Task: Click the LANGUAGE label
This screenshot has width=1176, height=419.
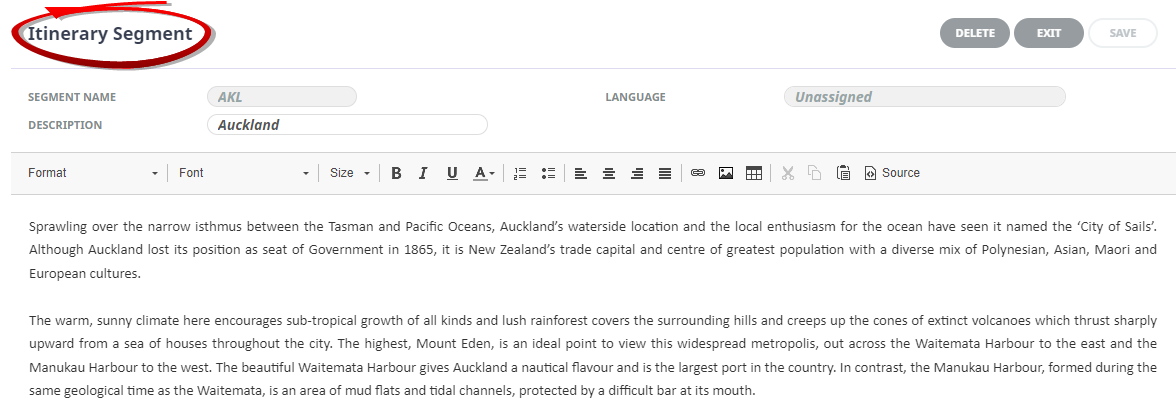Action: coord(635,97)
